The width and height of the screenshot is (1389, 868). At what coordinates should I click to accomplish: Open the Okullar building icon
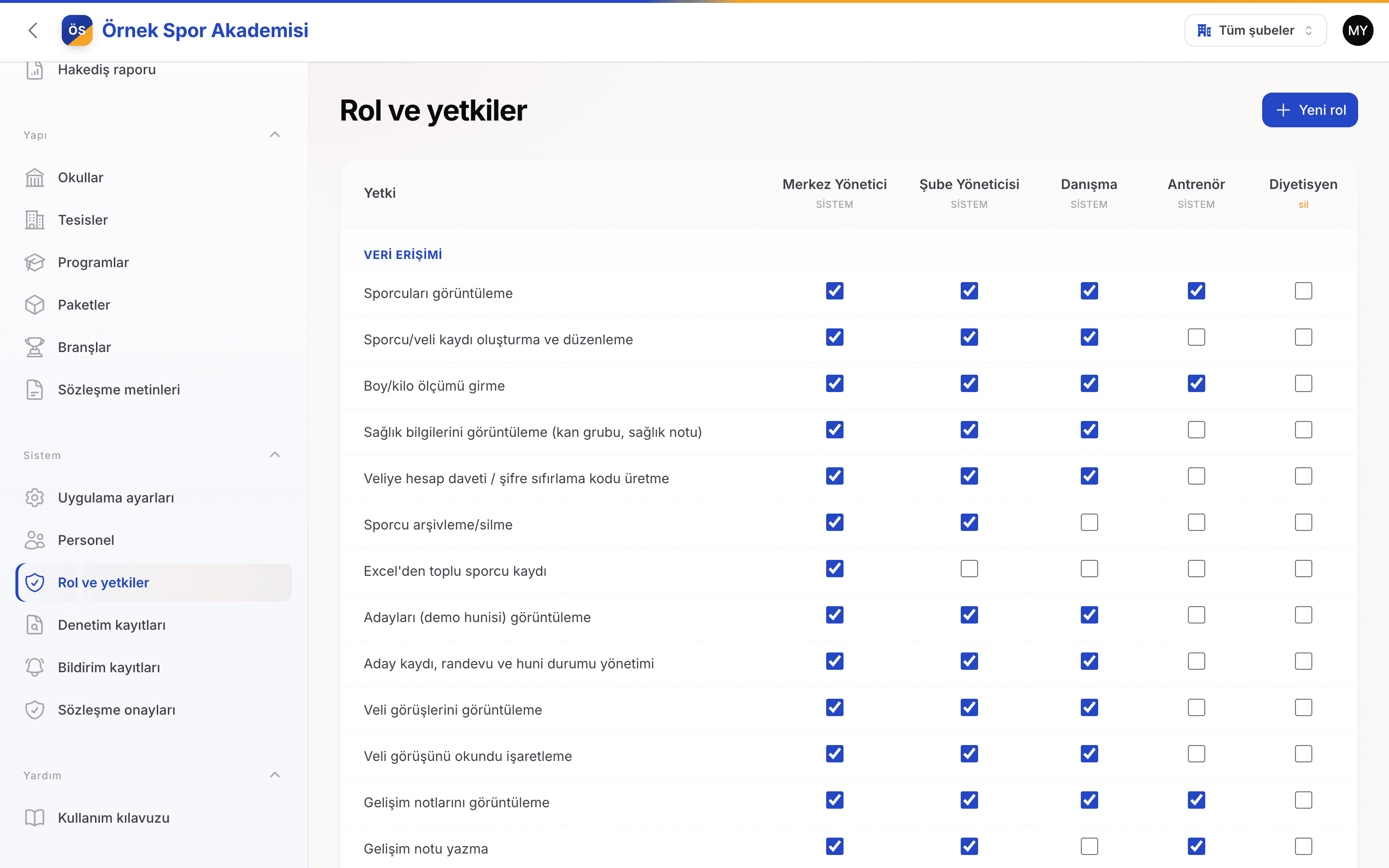(34, 177)
